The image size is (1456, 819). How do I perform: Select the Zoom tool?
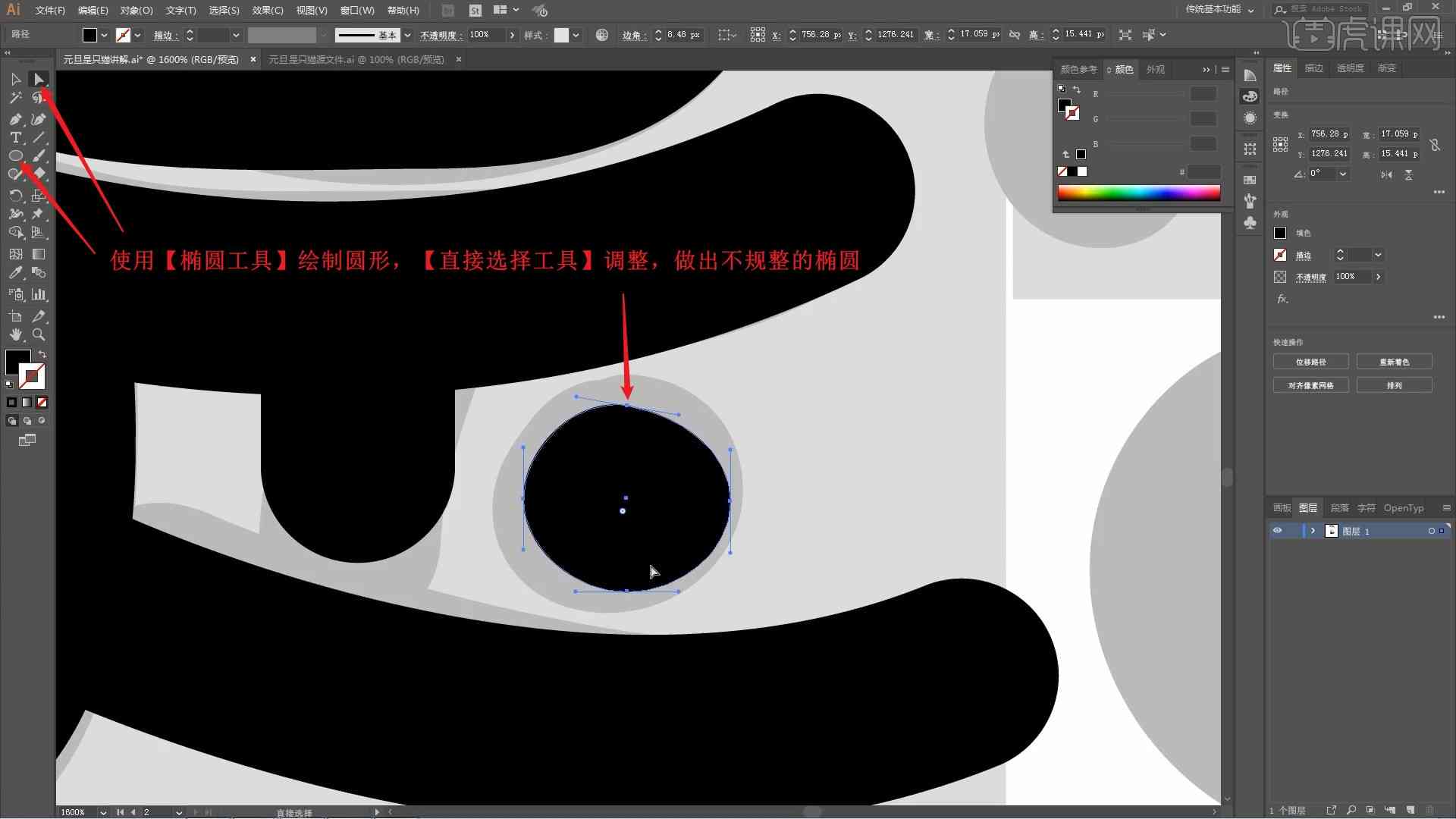coord(38,334)
